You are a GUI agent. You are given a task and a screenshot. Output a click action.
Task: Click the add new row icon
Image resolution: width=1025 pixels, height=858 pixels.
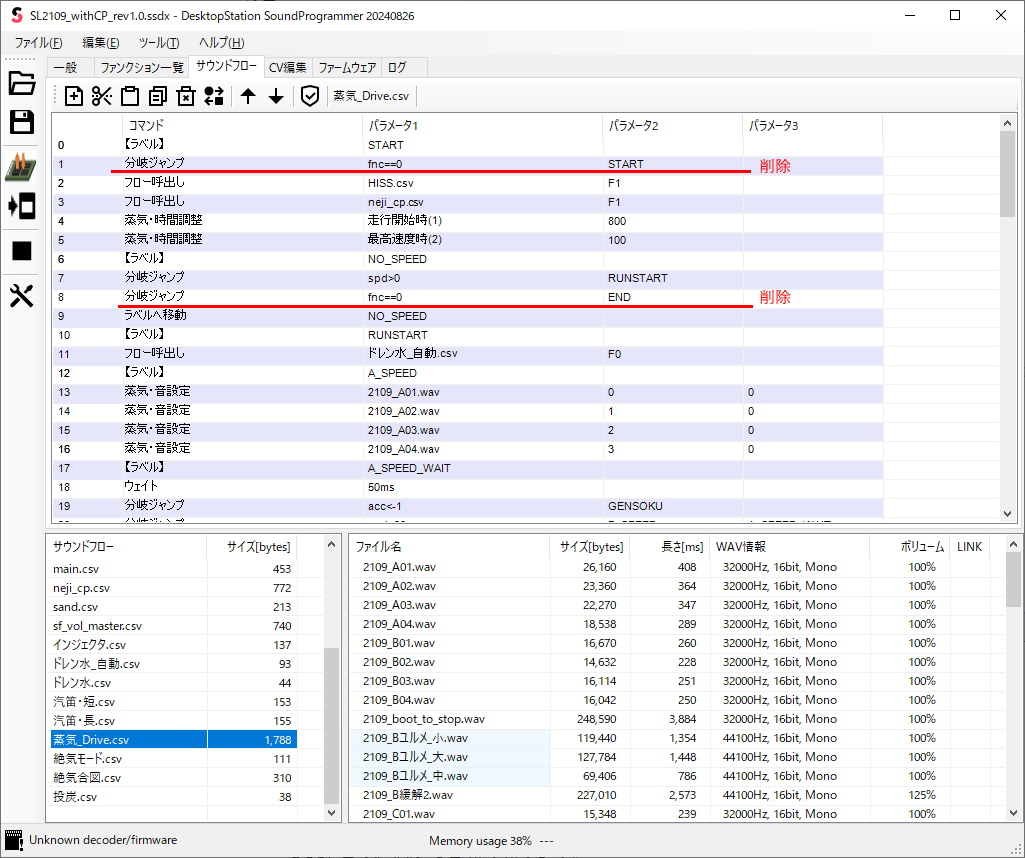point(74,96)
